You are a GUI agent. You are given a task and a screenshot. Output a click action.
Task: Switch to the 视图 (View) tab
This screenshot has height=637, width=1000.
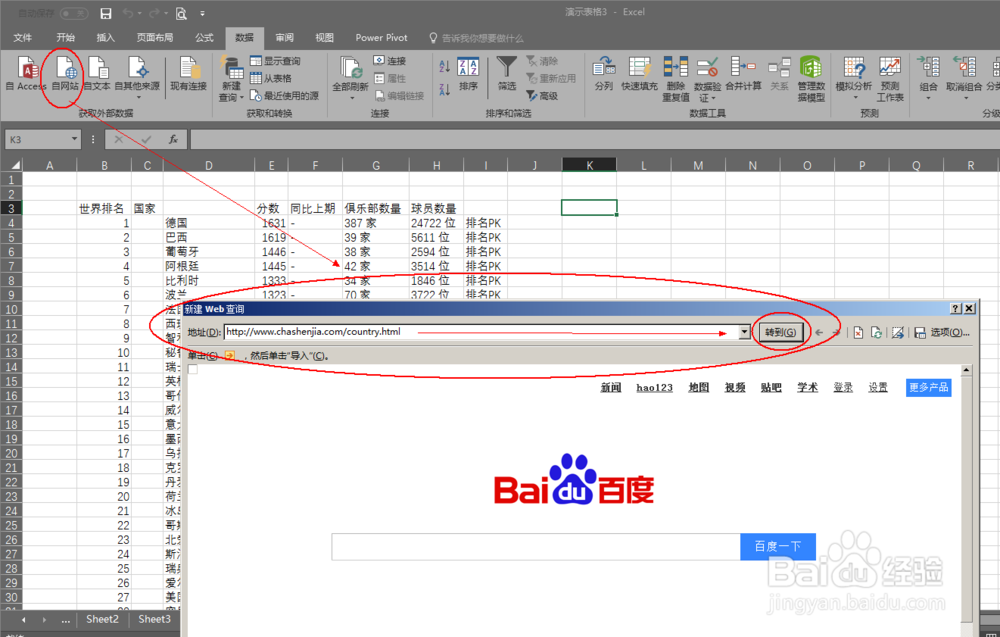pyautogui.click(x=325, y=38)
